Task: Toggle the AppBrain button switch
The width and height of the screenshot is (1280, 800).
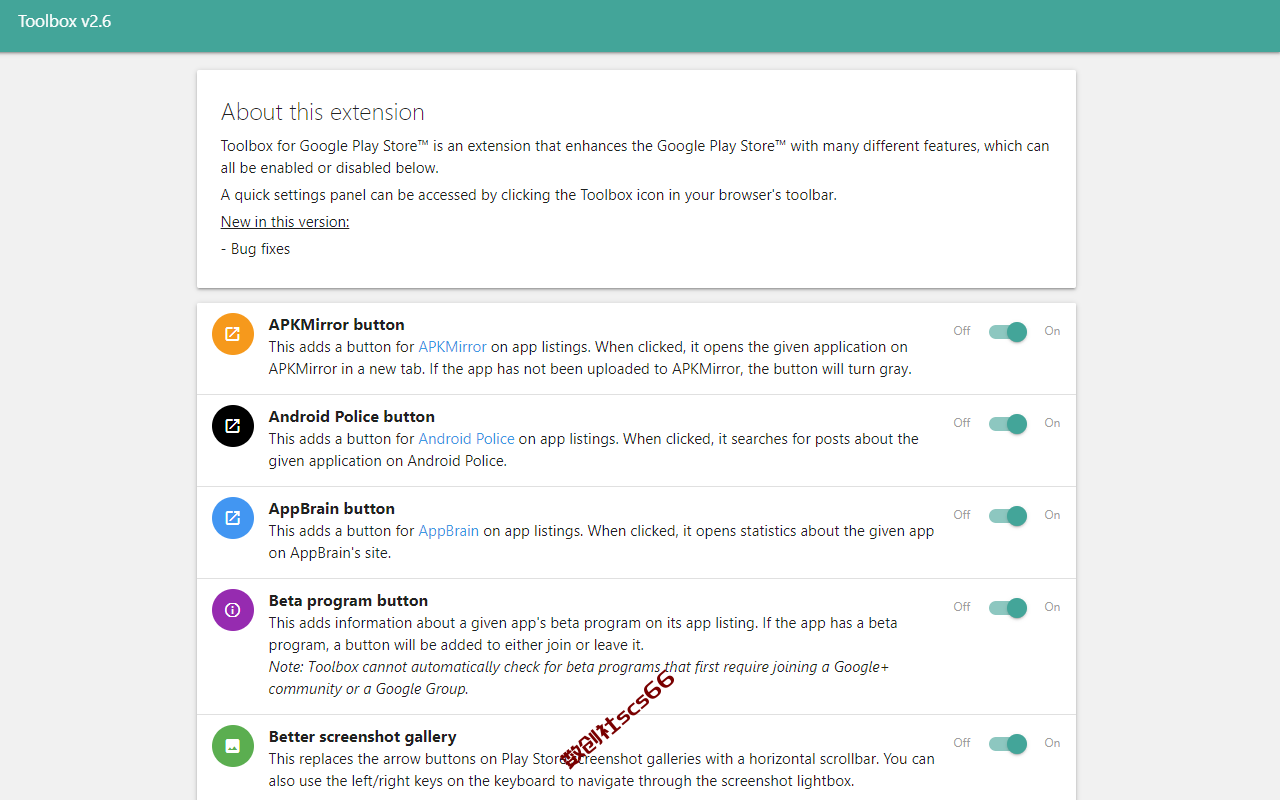Action: 1008,516
